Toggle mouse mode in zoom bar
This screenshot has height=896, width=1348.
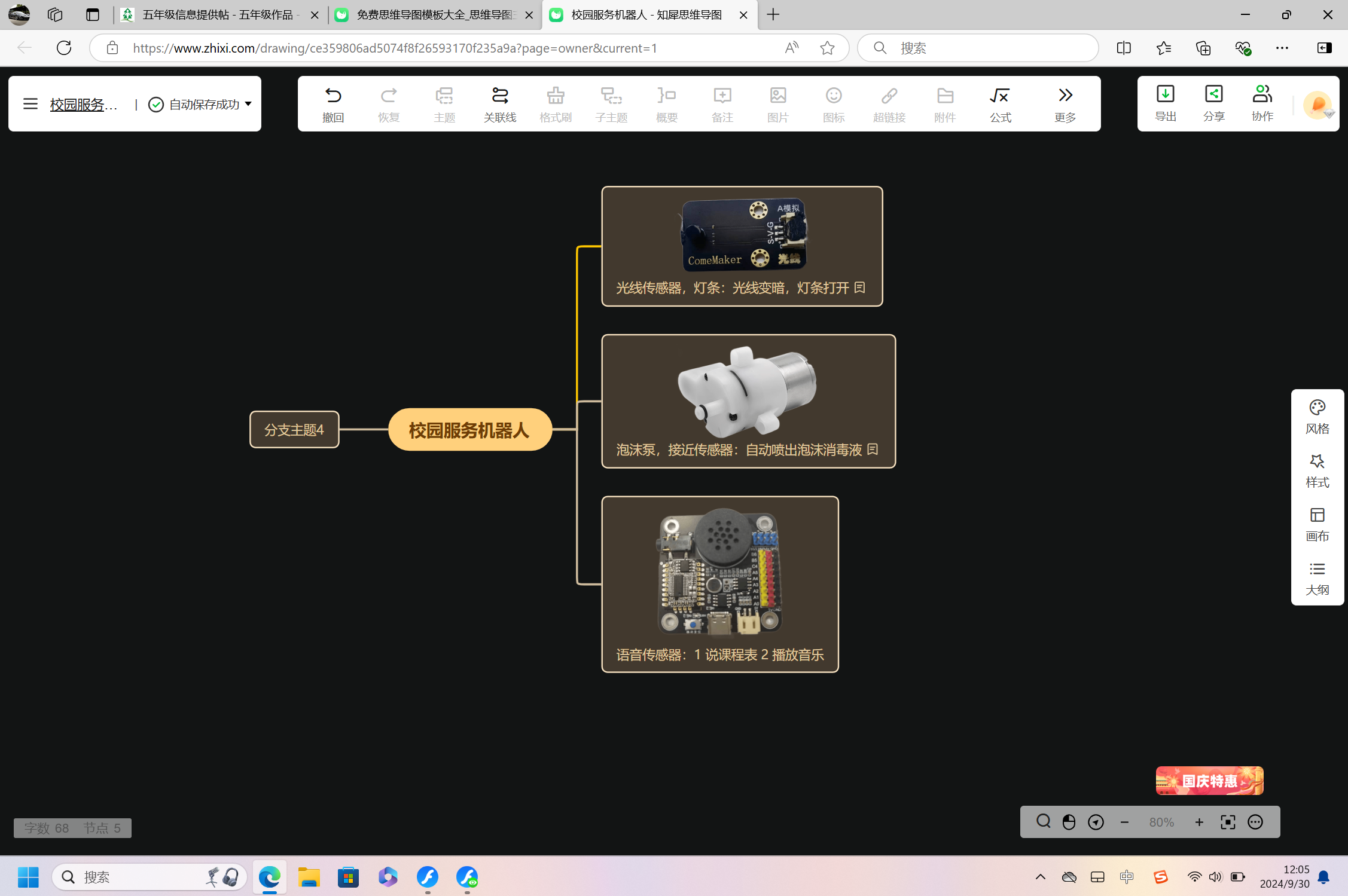[1069, 822]
